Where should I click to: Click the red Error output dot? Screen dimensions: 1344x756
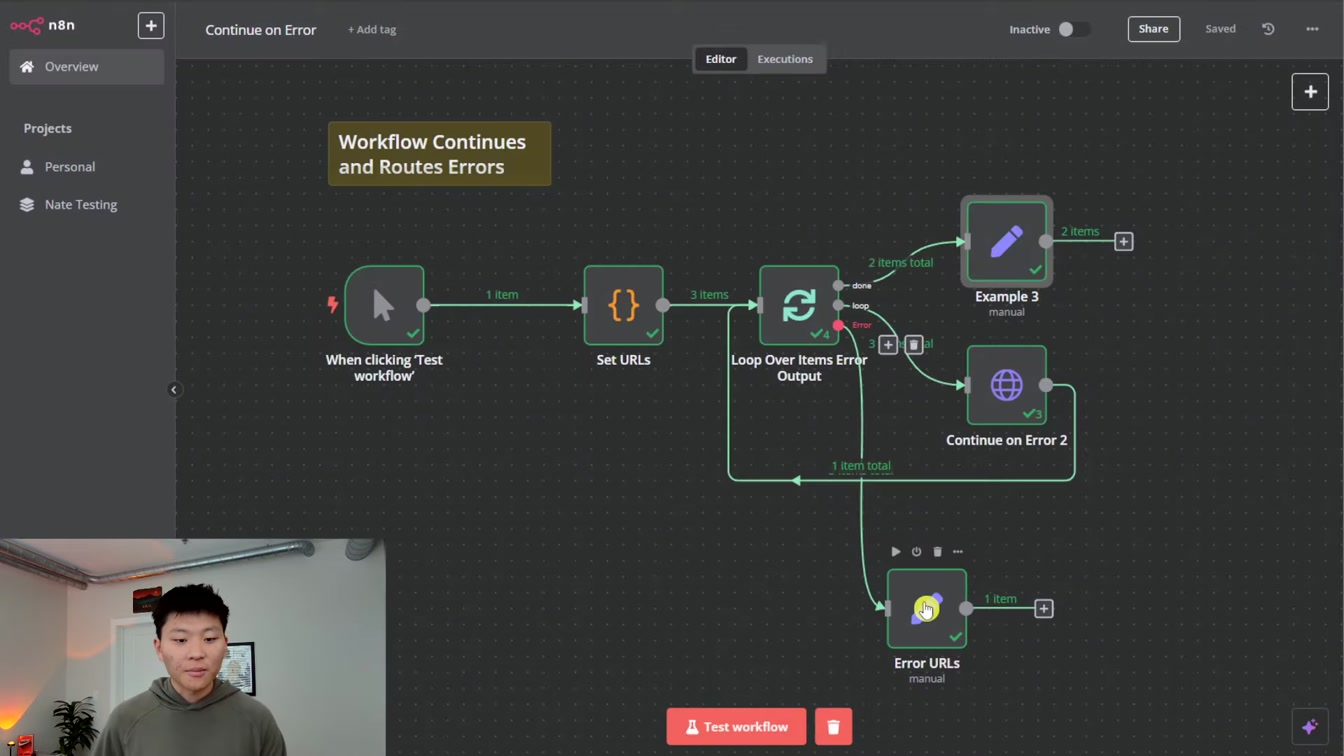pos(838,325)
